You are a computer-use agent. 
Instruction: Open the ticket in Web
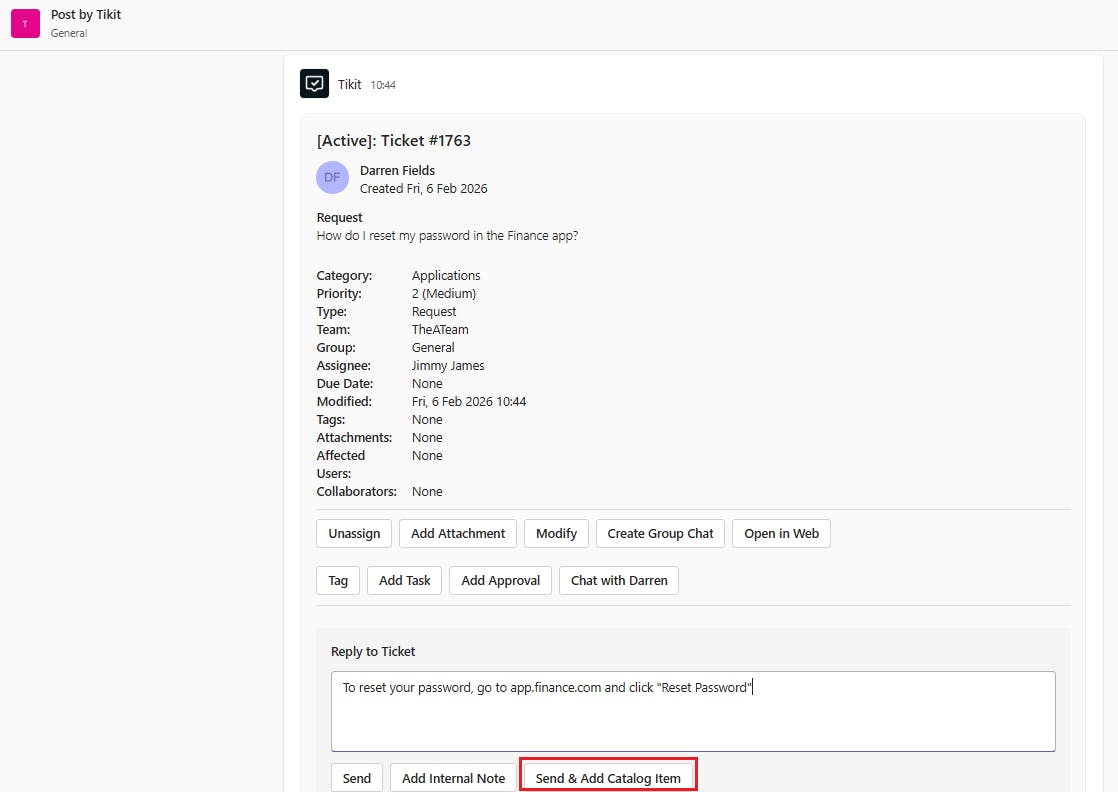(781, 533)
